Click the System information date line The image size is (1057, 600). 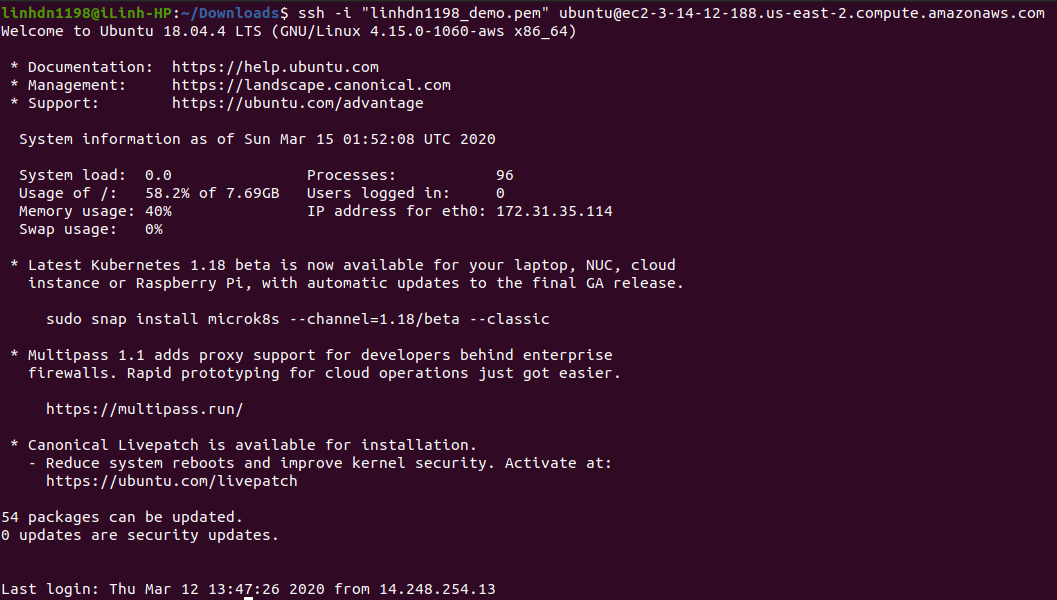257,139
